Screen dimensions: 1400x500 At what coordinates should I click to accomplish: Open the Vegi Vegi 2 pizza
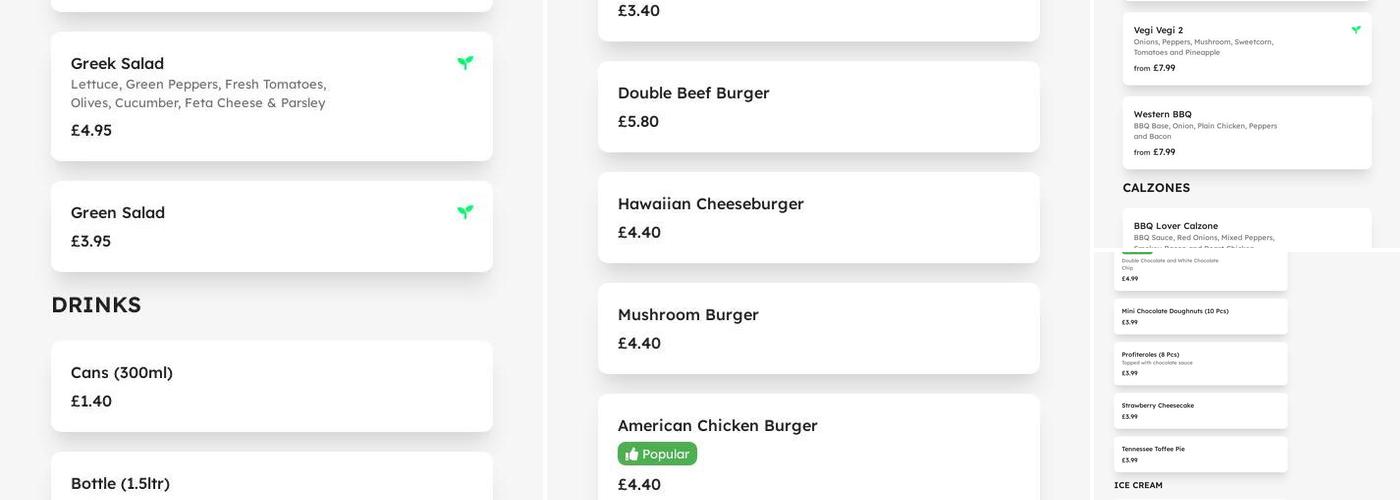point(1246,48)
